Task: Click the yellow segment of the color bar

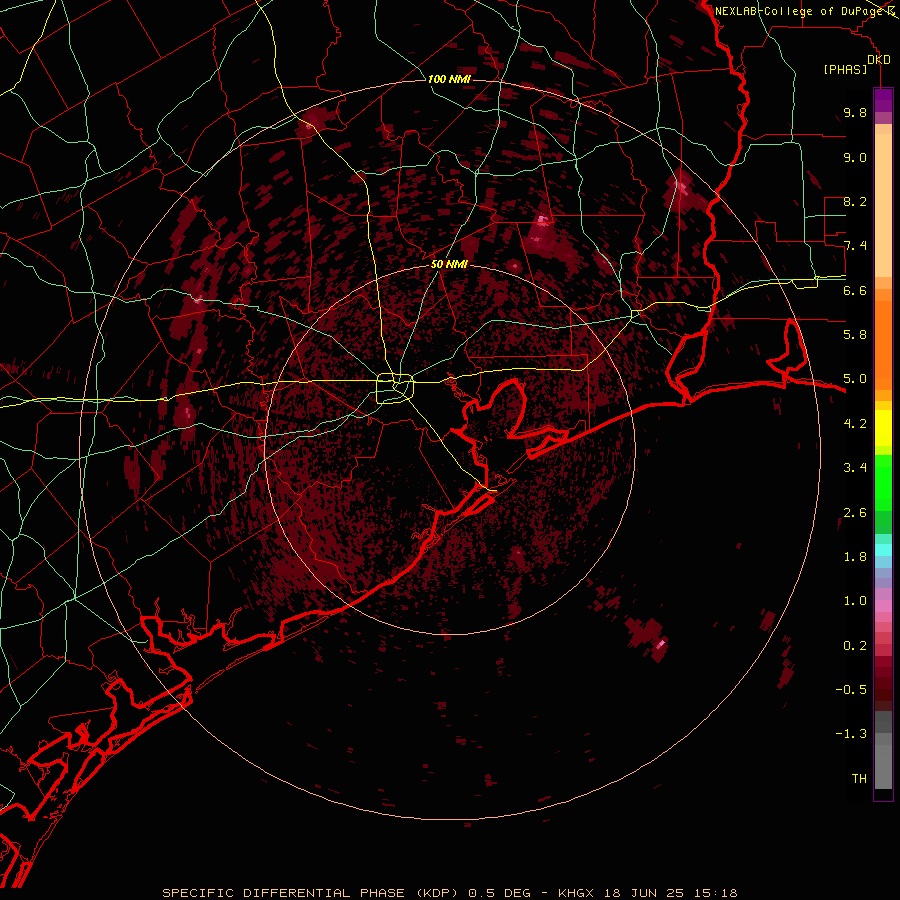Action: pyautogui.click(x=883, y=428)
